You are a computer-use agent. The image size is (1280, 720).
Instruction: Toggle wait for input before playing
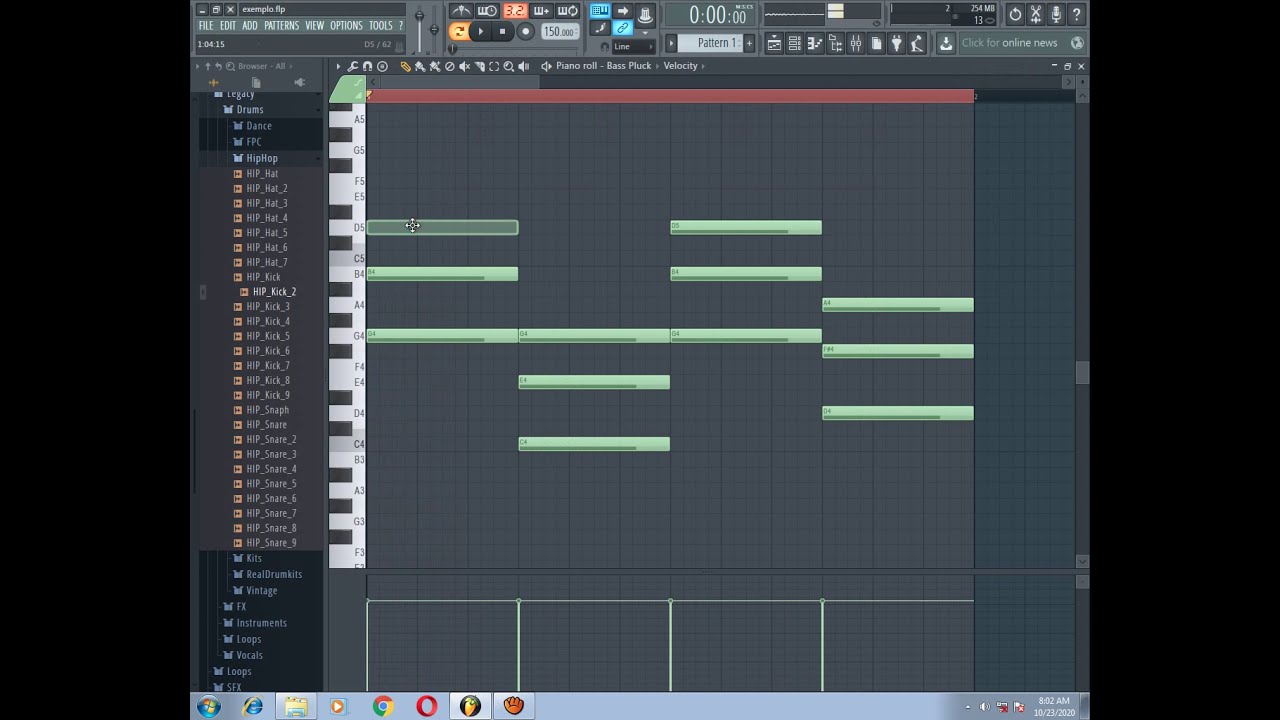click(x=487, y=11)
